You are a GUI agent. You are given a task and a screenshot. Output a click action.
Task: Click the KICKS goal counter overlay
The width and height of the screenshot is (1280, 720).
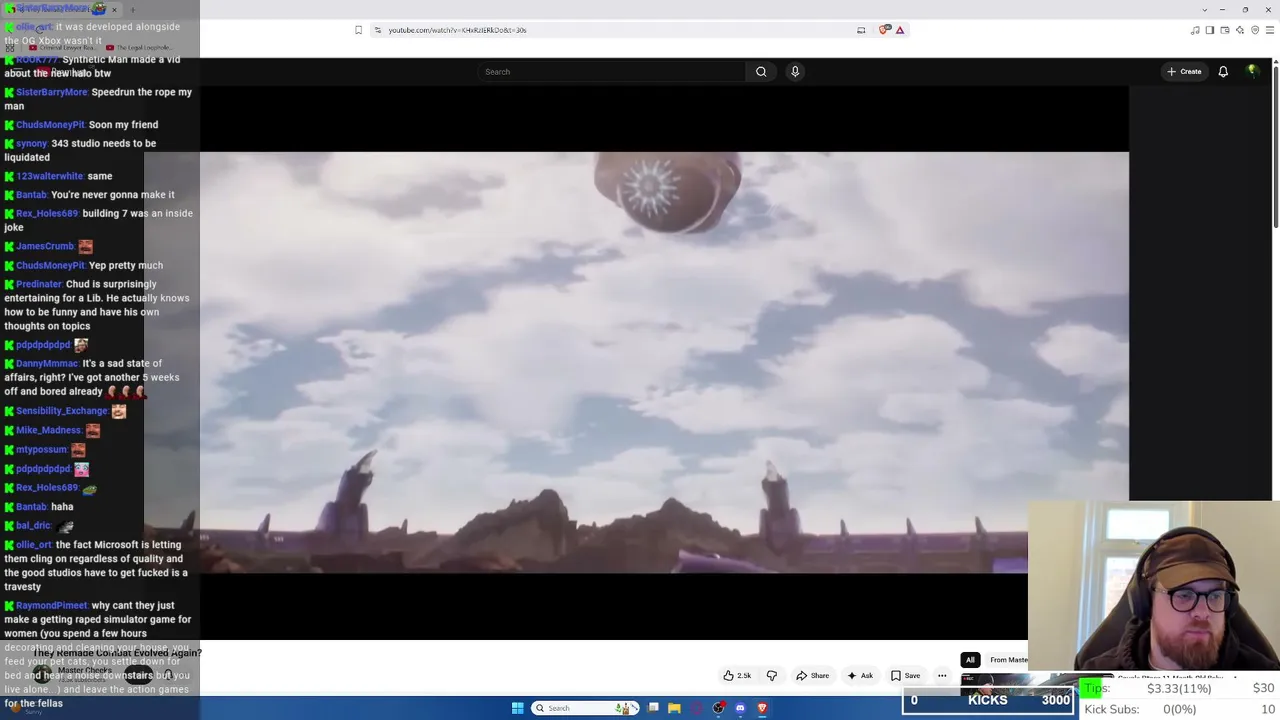(x=988, y=700)
